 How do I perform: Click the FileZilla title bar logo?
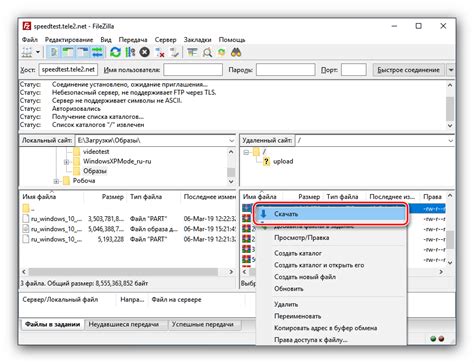(x=26, y=26)
